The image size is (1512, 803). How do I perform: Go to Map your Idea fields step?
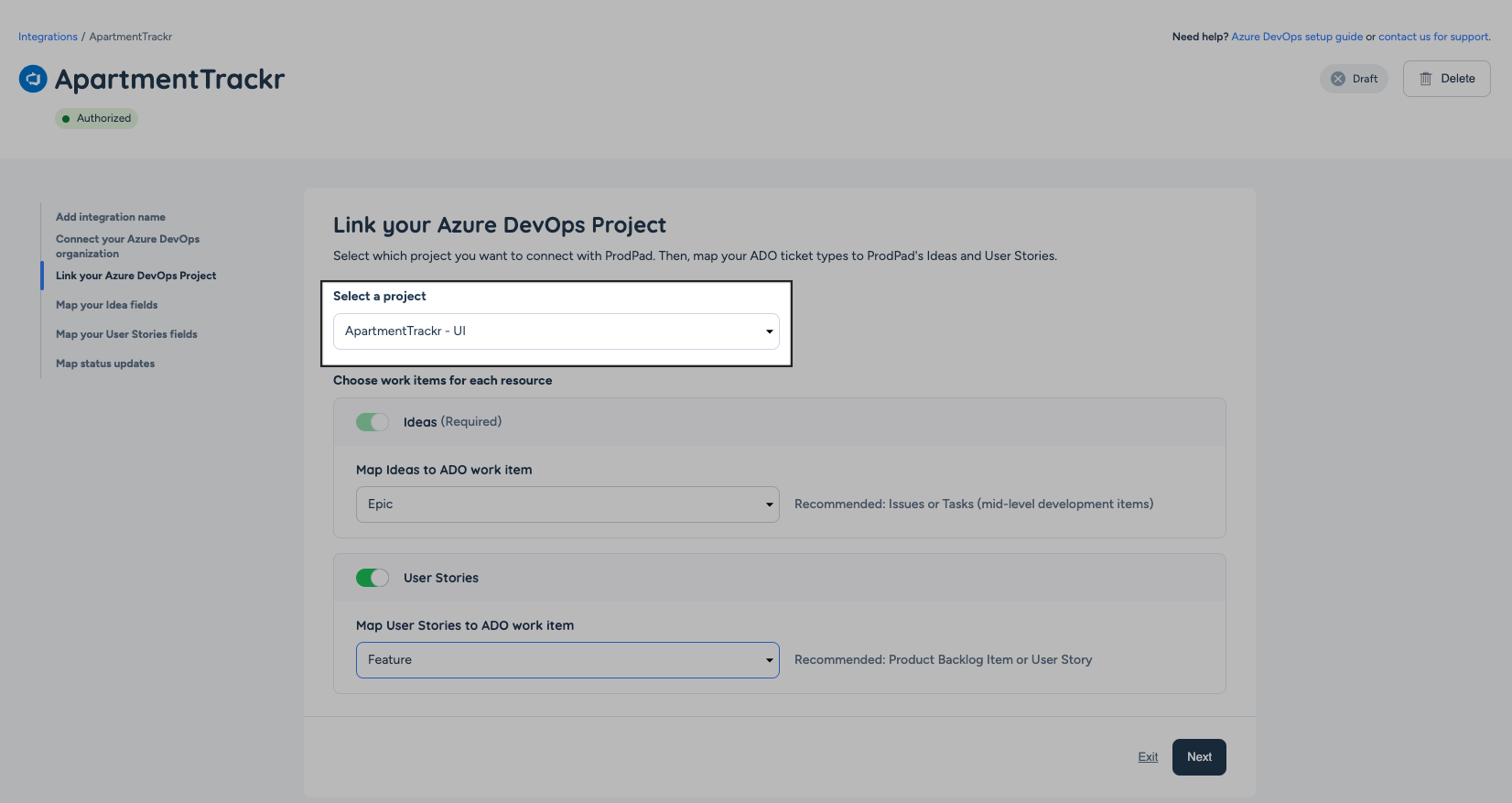(107, 305)
